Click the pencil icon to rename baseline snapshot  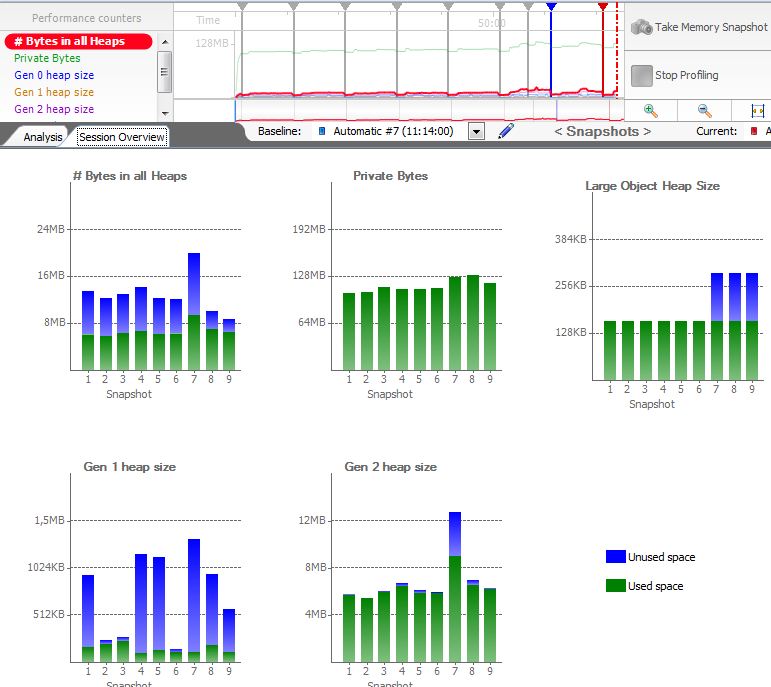tap(506, 131)
